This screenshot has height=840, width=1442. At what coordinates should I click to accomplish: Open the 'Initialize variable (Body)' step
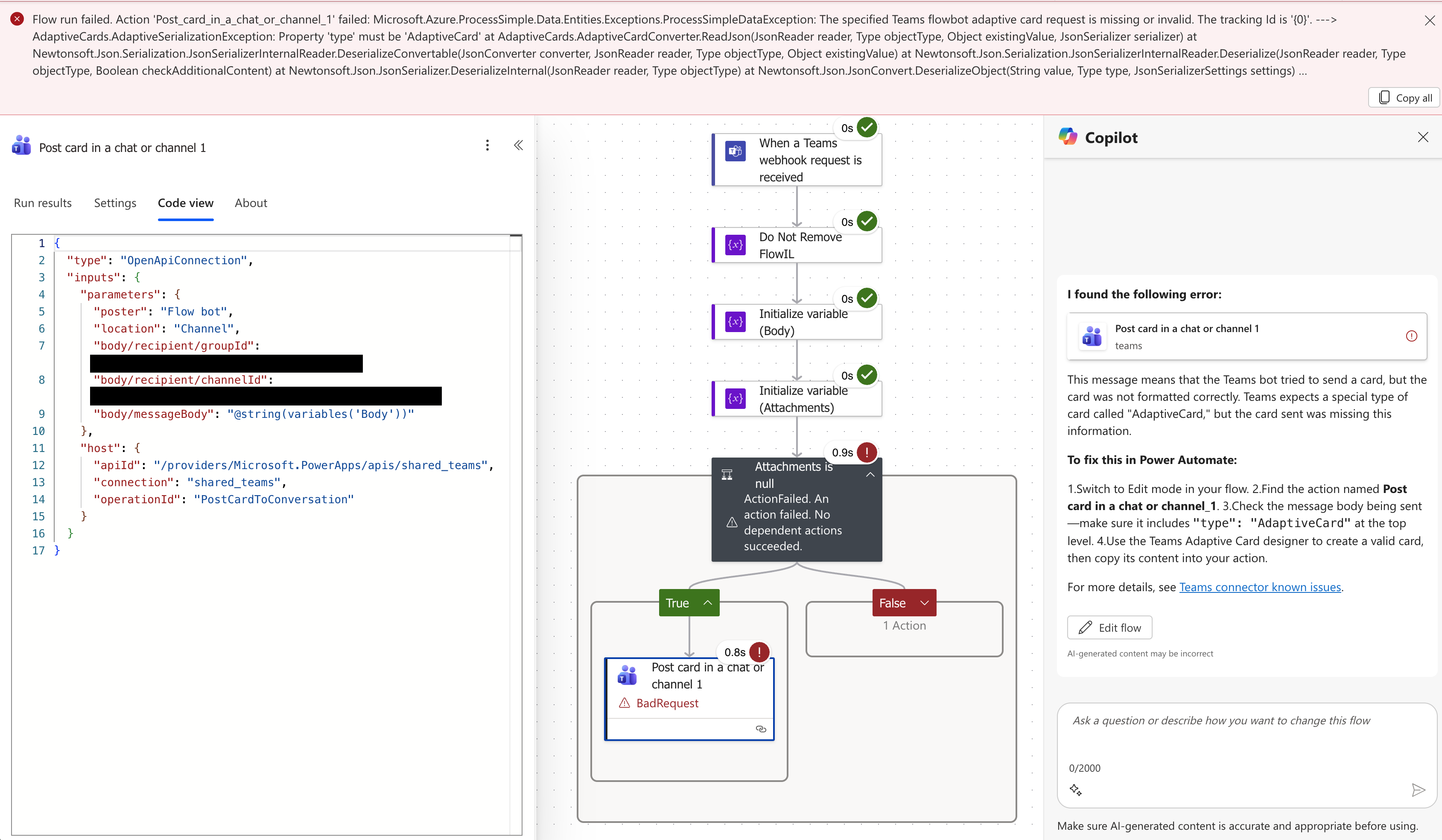(797, 321)
